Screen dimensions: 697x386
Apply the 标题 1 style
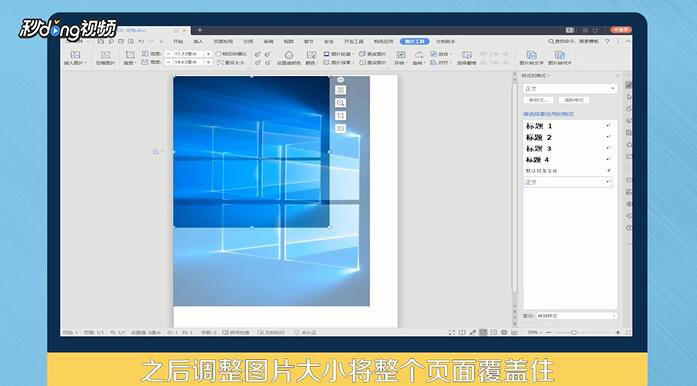[x=569, y=126]
